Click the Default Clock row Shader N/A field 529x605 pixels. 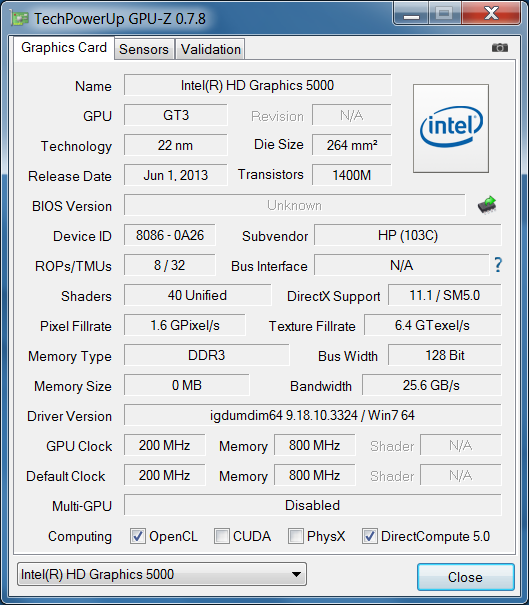pyautogui.click(x=461, y=475)
